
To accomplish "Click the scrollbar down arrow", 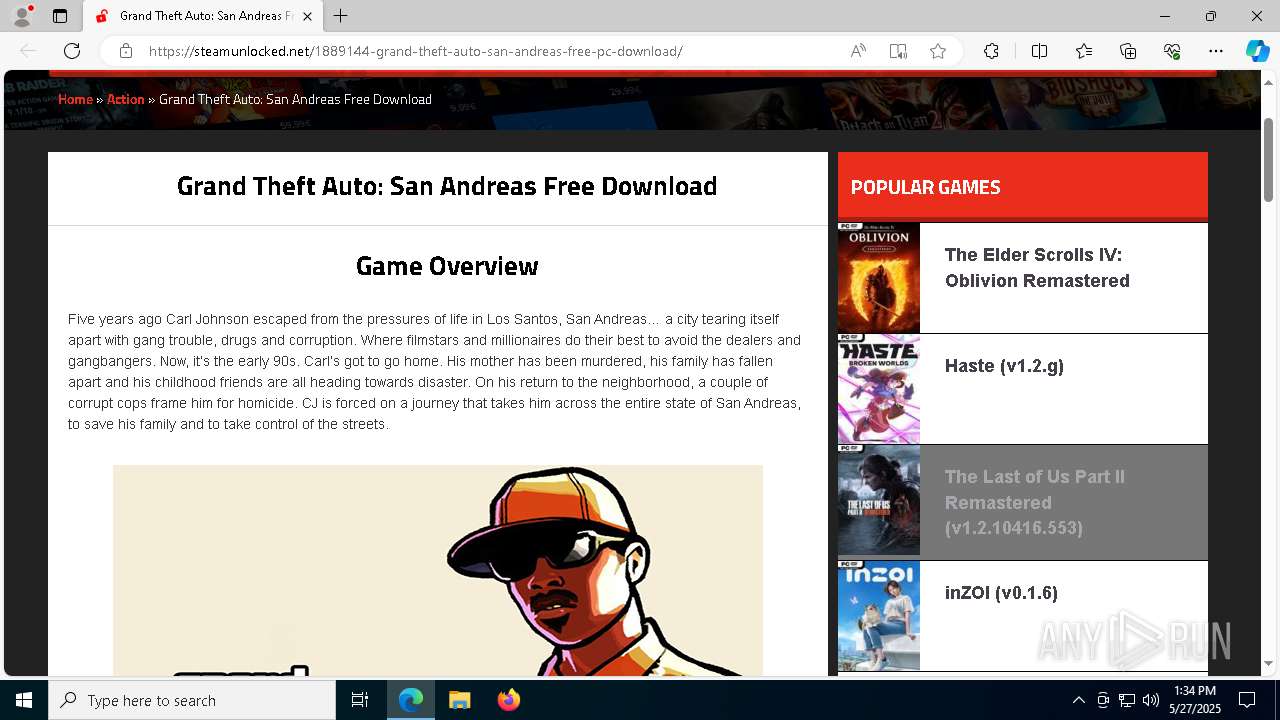I will (1269, 664).
